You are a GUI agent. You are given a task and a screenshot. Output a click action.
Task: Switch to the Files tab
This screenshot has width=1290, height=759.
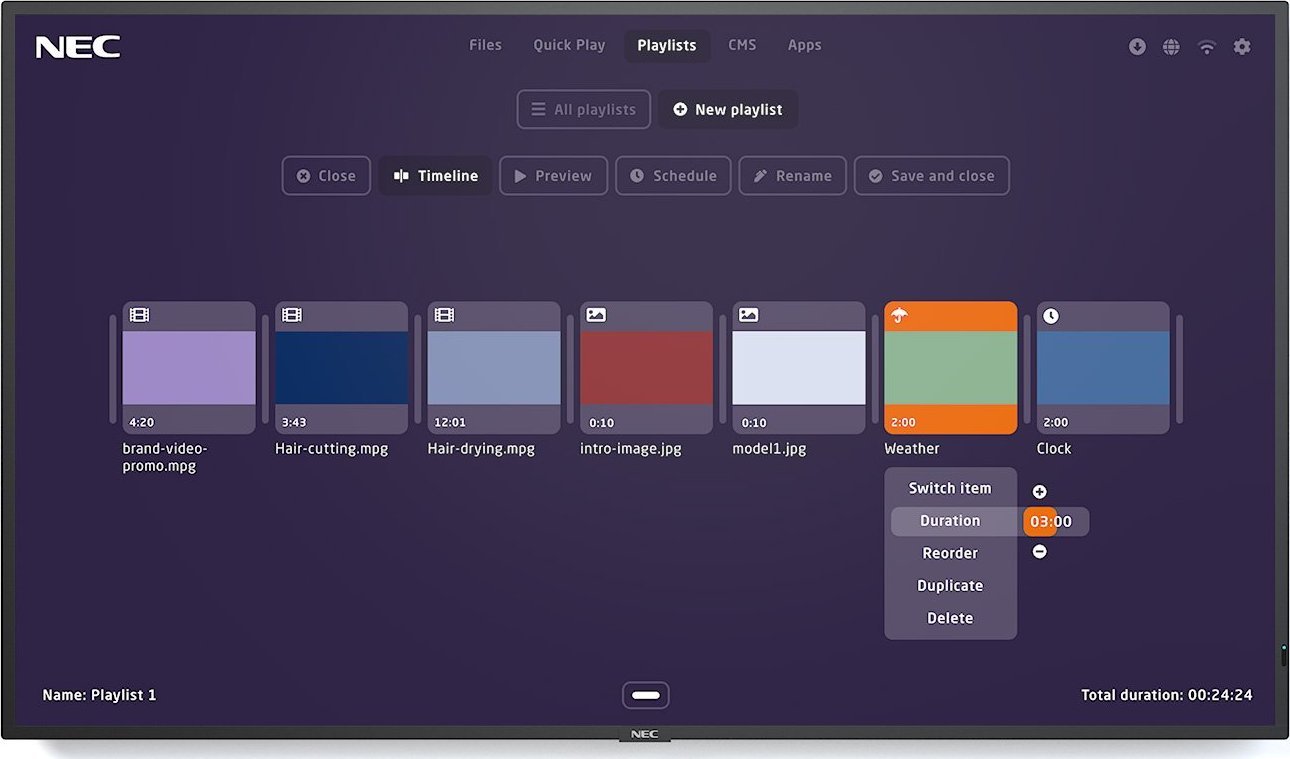point(485,45)
